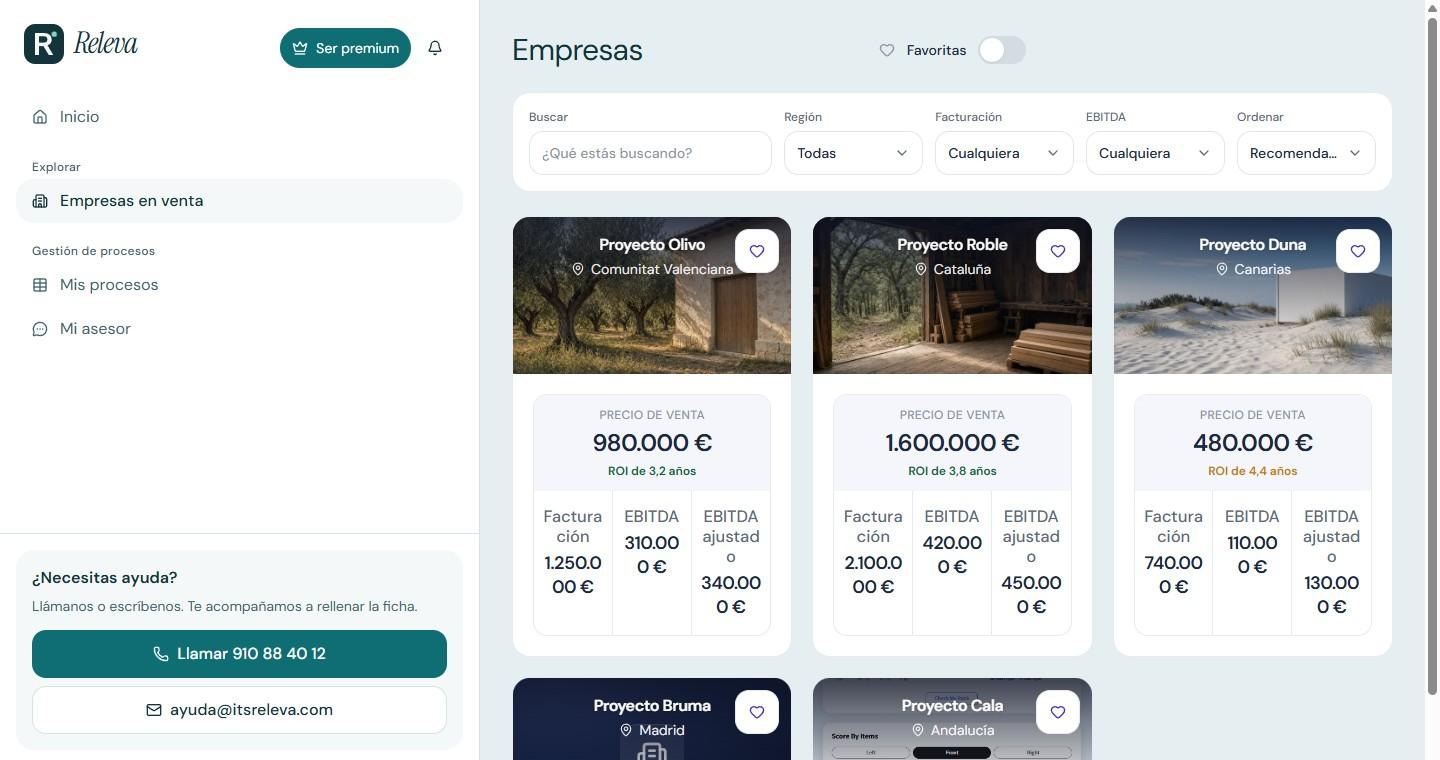The height and width of the screenshot is (760, 1440).
Task: Toggle the Favoritas switch
Action: (1002, 50)
